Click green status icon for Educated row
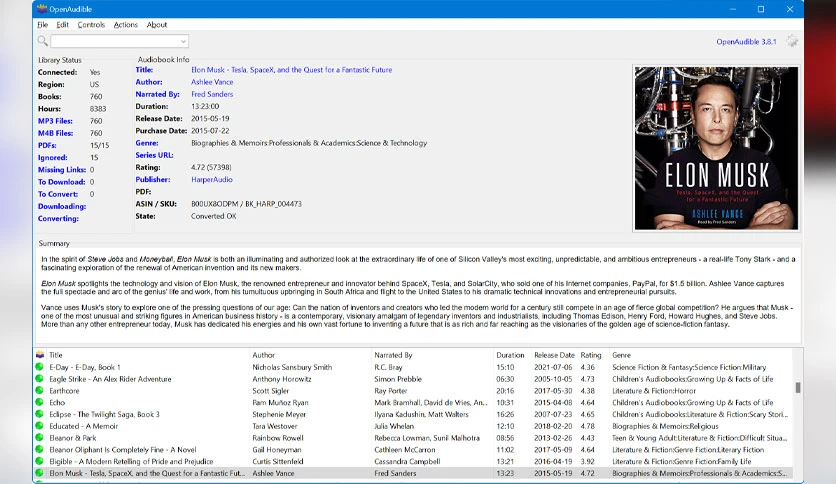 [39, 425]
